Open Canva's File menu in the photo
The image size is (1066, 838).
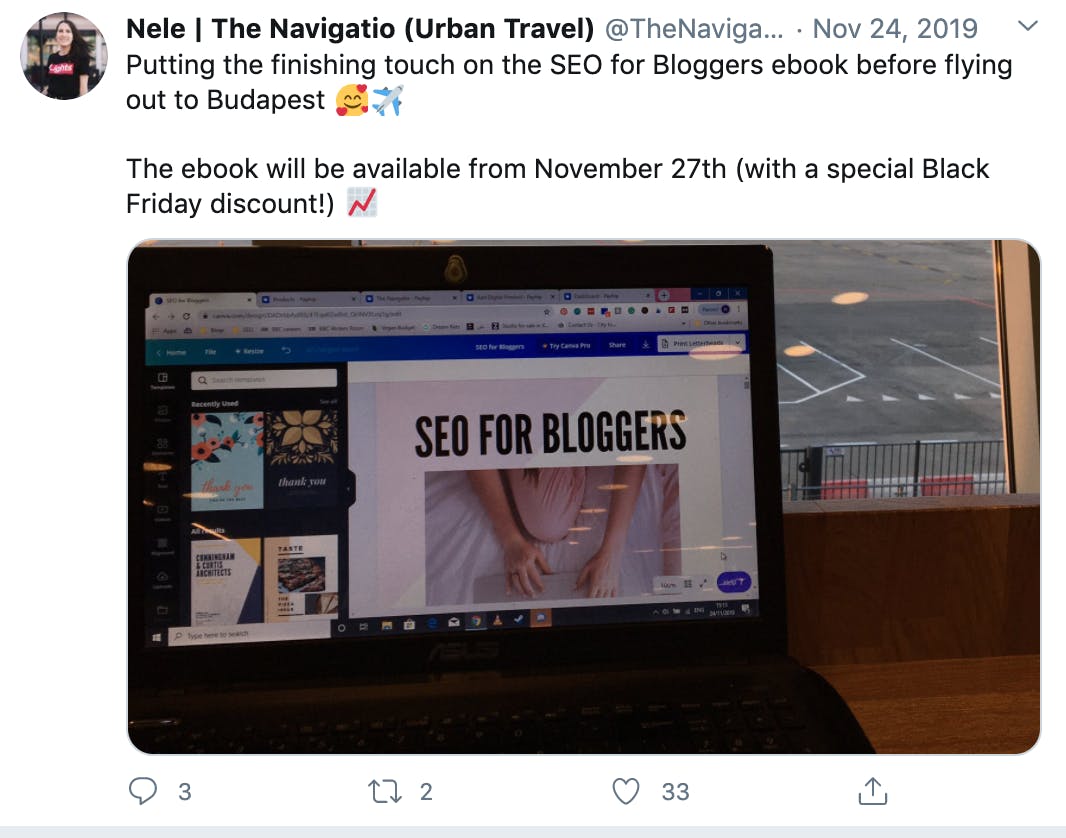click(211, 351)
